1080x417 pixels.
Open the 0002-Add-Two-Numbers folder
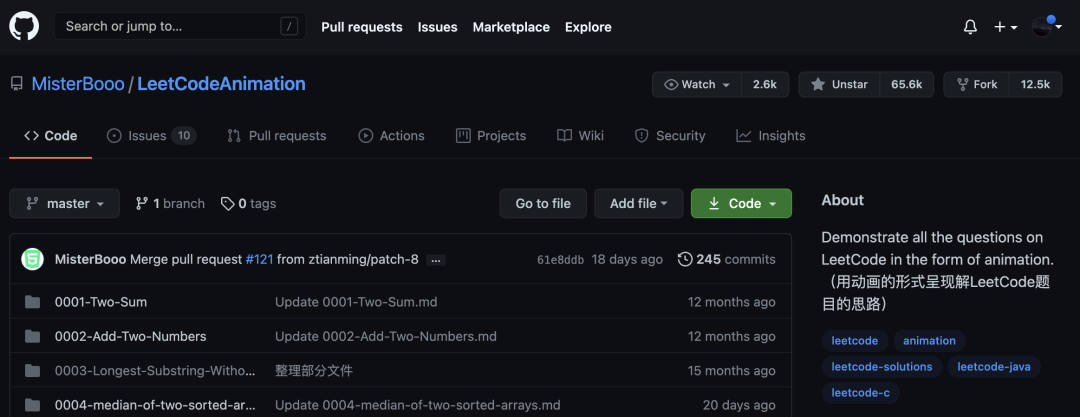point(130,336)
